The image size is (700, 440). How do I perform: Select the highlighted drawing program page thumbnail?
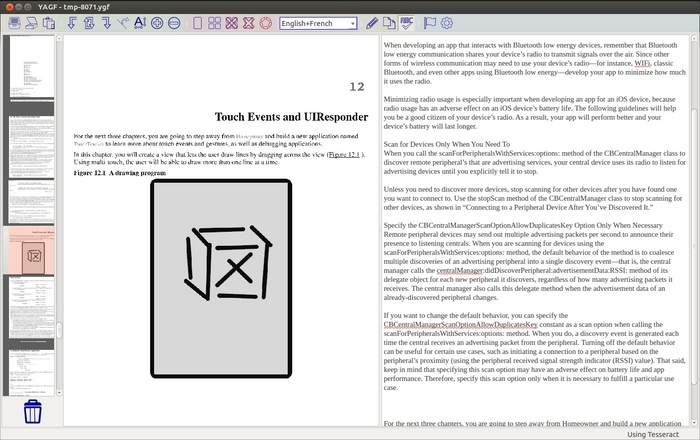point(31,251)
